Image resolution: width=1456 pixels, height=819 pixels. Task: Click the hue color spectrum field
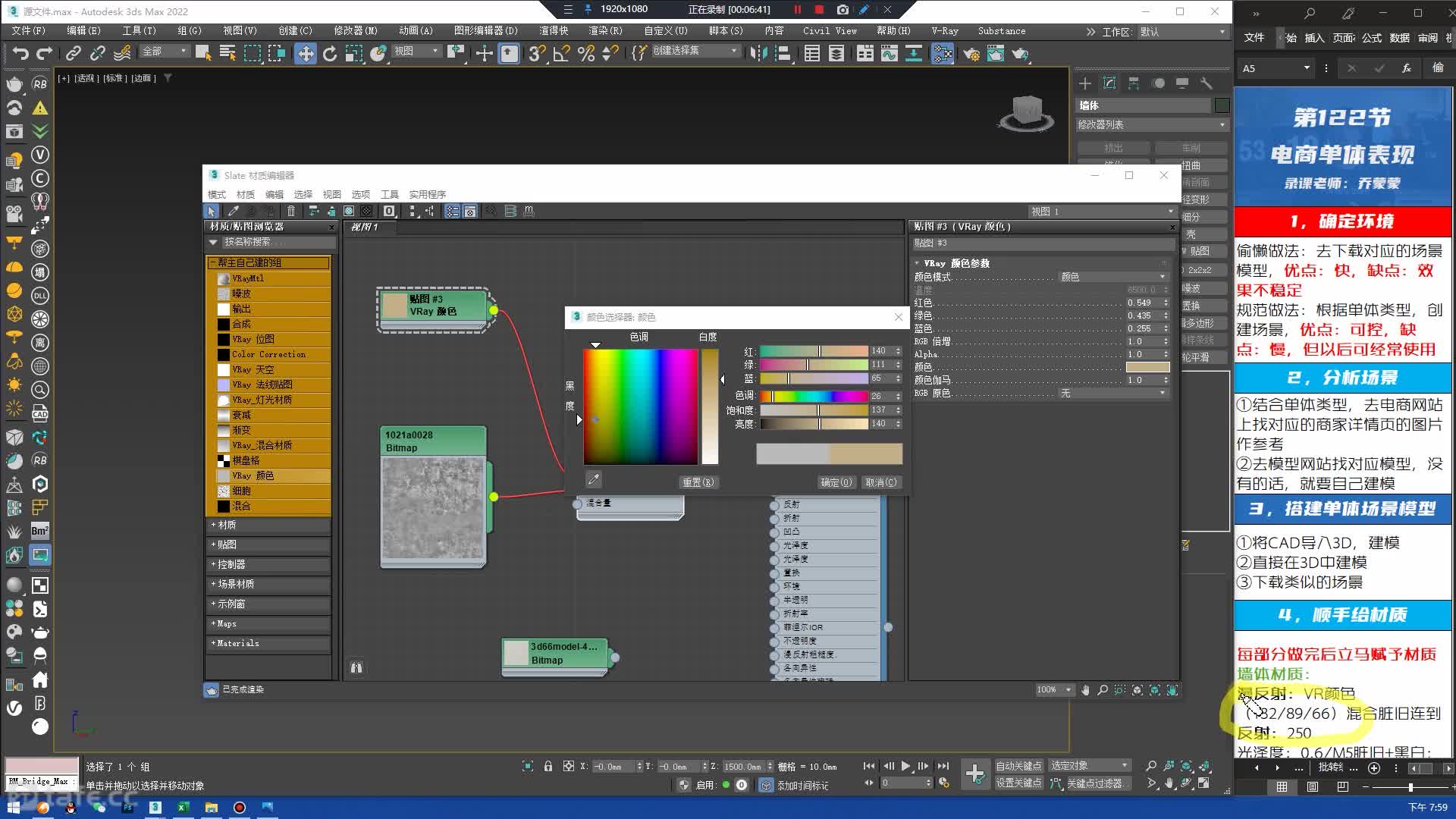click(x=640, y=406)
